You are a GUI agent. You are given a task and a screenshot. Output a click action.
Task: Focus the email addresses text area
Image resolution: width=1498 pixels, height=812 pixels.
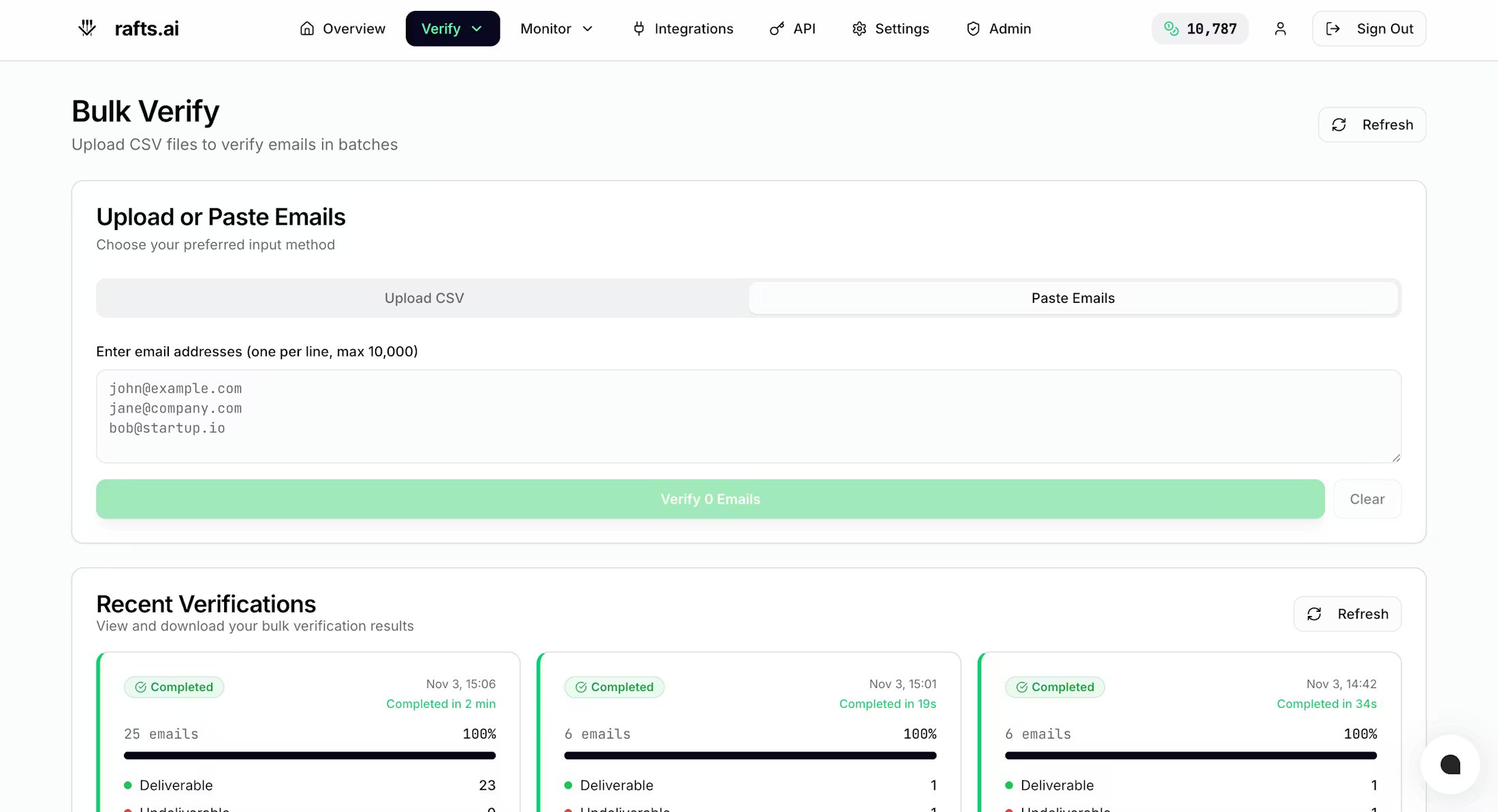748,417
